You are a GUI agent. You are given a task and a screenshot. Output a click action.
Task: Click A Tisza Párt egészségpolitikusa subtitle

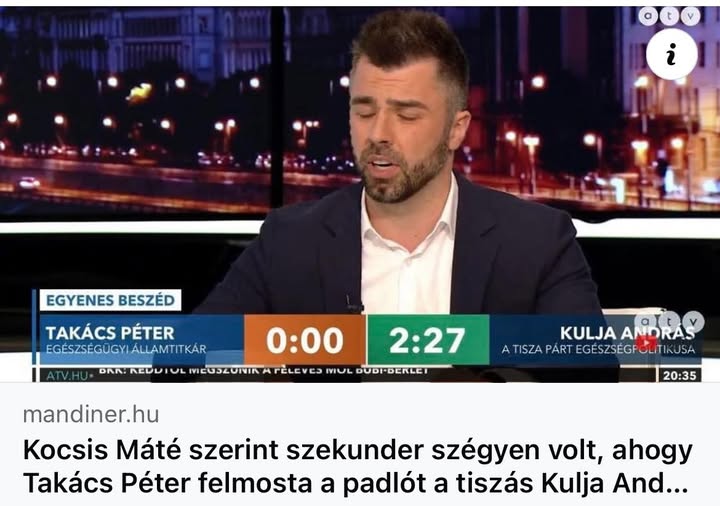598,349
